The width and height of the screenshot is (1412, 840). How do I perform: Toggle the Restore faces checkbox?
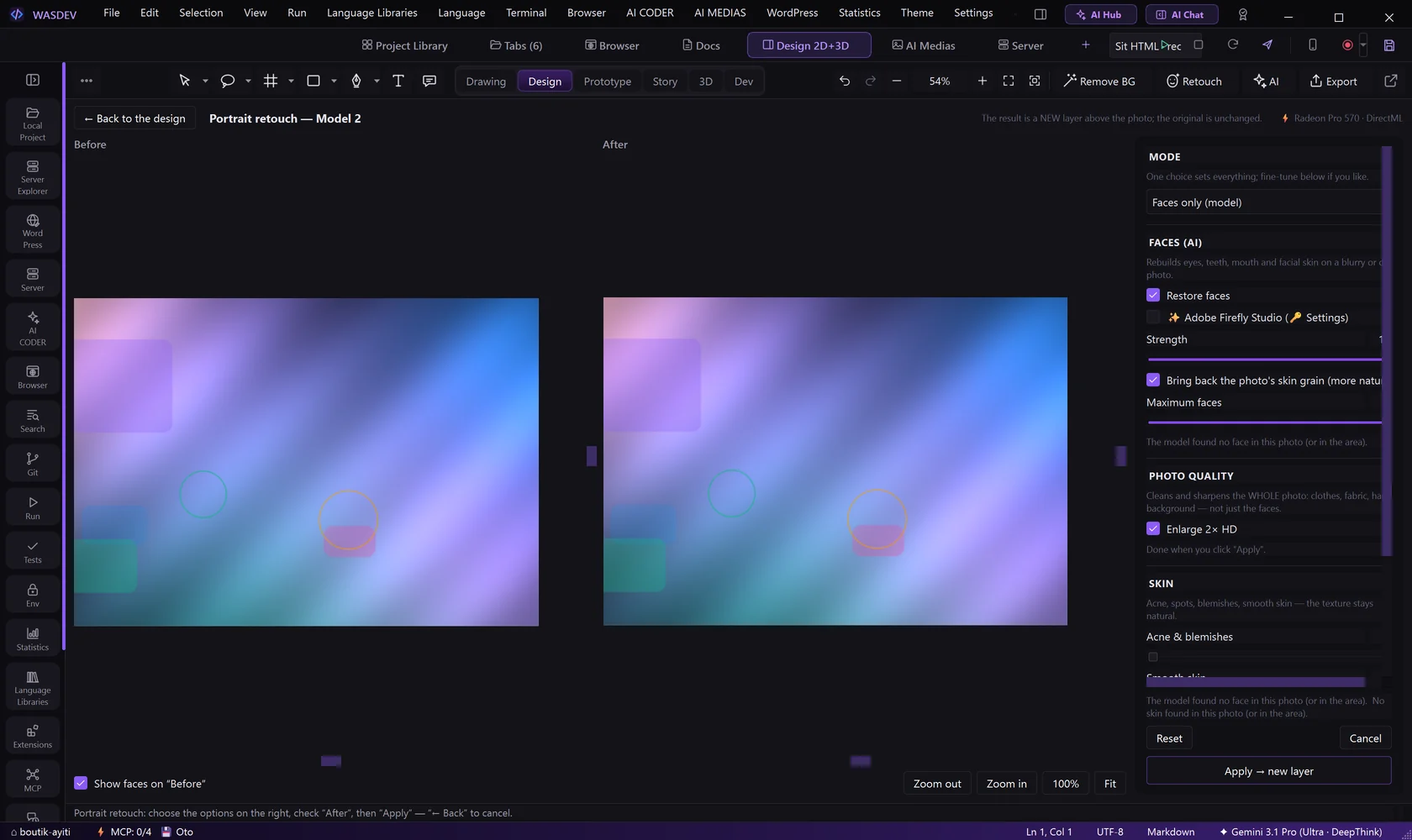tap(1153, 295)
